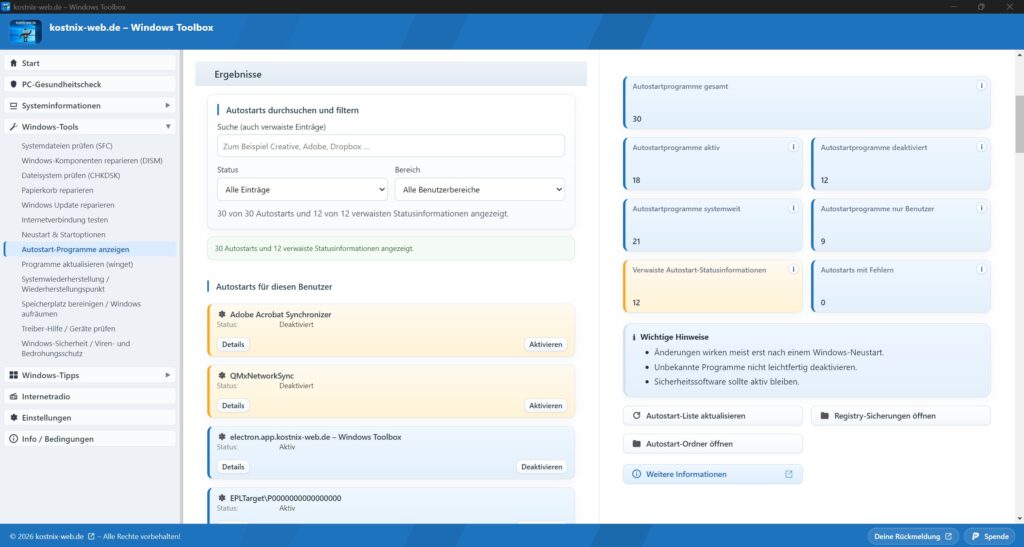Open PC-Gesundheitscheck section
This screenshot has height=547, width=1024.
coord(89,84)
